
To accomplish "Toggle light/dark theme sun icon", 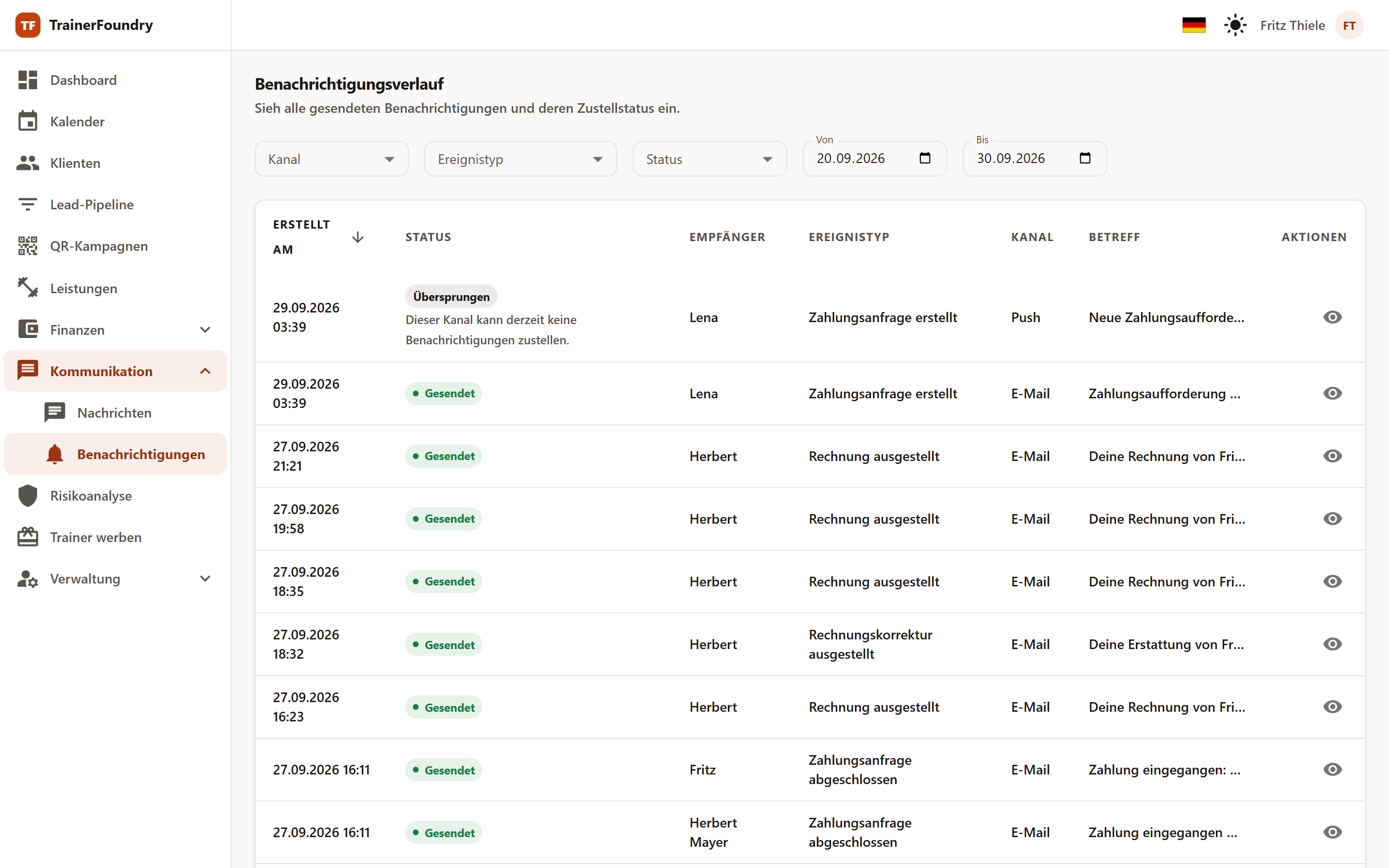I will click(x=1235, y=25).
